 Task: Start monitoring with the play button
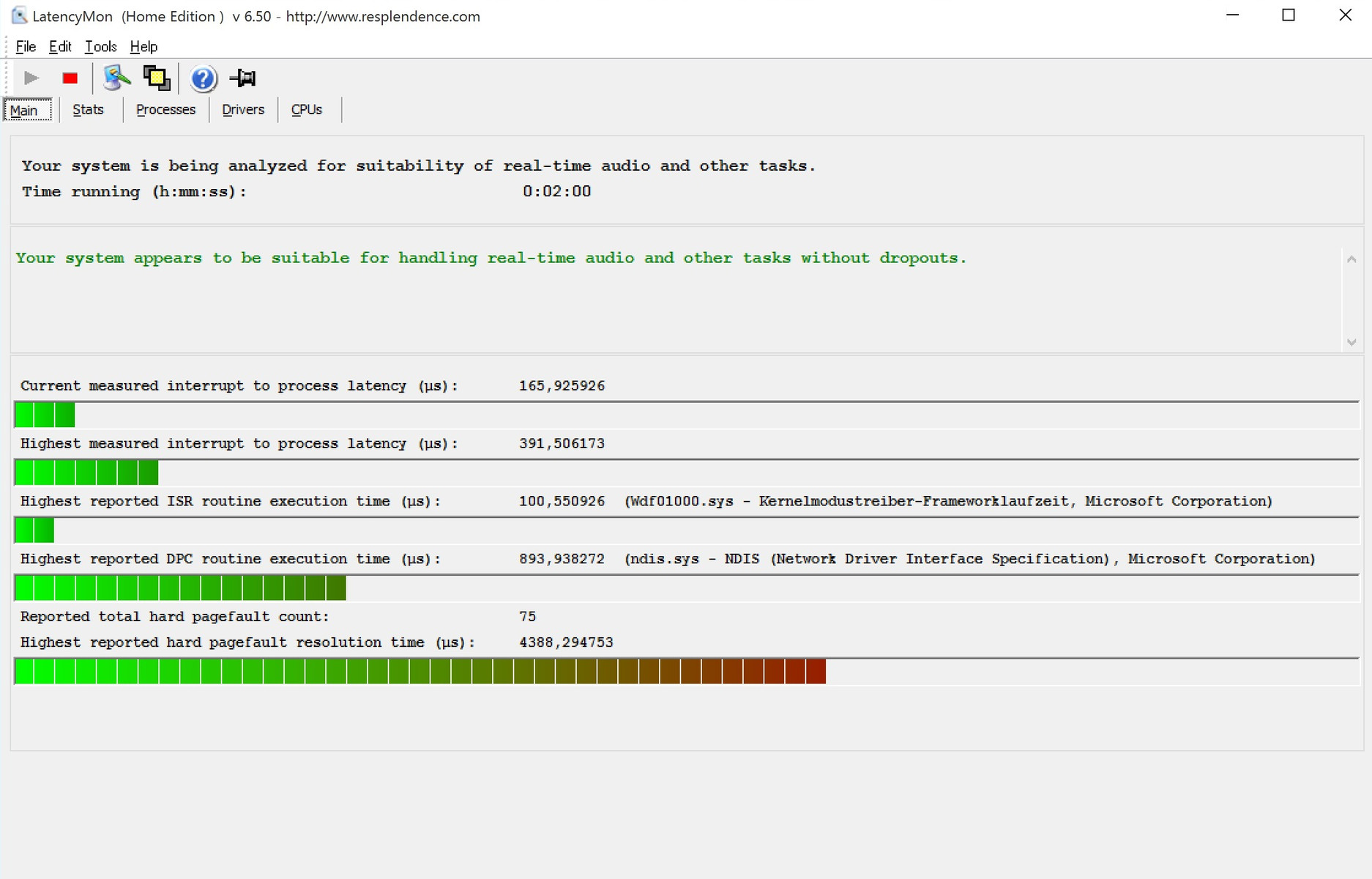[x=31, y=78]
